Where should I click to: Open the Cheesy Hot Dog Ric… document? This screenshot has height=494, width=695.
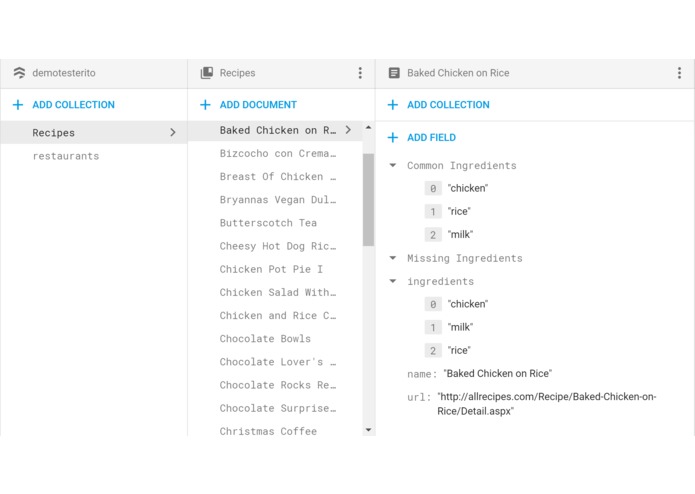278,246
